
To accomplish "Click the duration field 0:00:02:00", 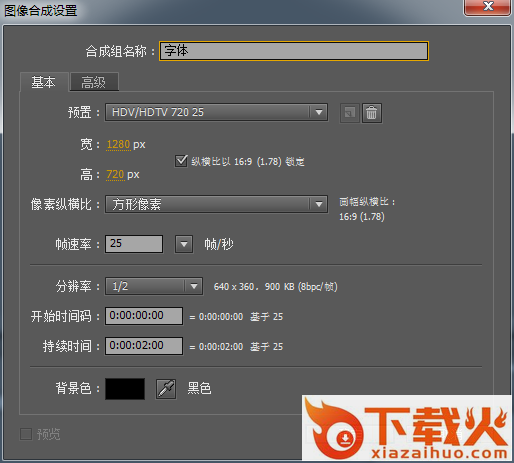I will (144, 346).
